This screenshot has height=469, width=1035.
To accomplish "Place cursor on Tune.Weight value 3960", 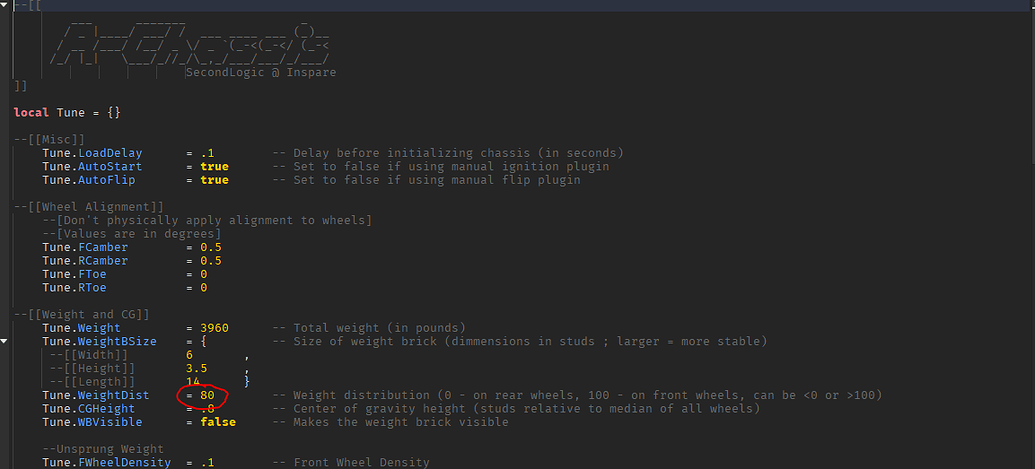I will [214, 328].
